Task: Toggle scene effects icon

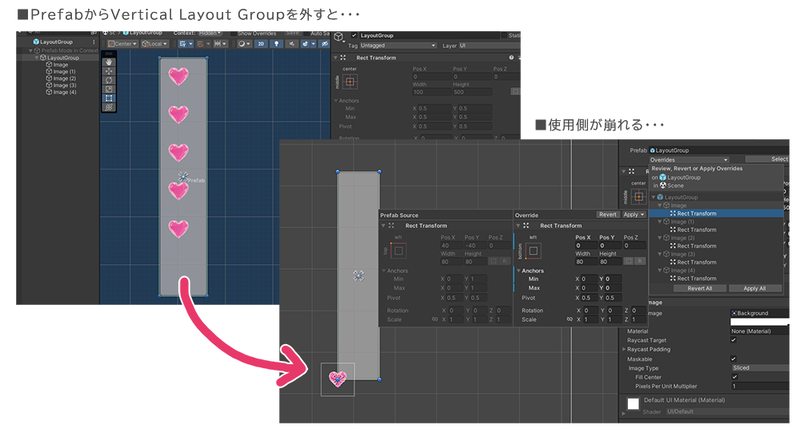Action: pyautogui.click(x=307, y=44)
